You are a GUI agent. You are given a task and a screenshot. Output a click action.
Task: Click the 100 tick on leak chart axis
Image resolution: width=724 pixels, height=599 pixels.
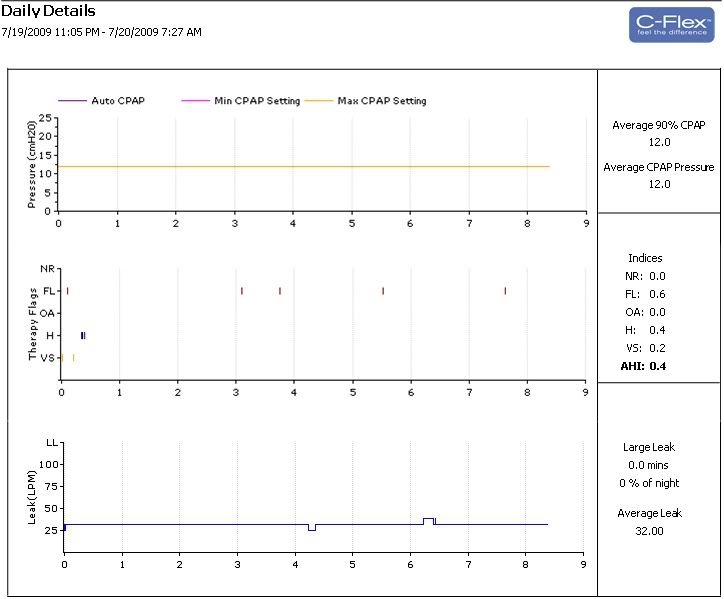tap(48, 465)
